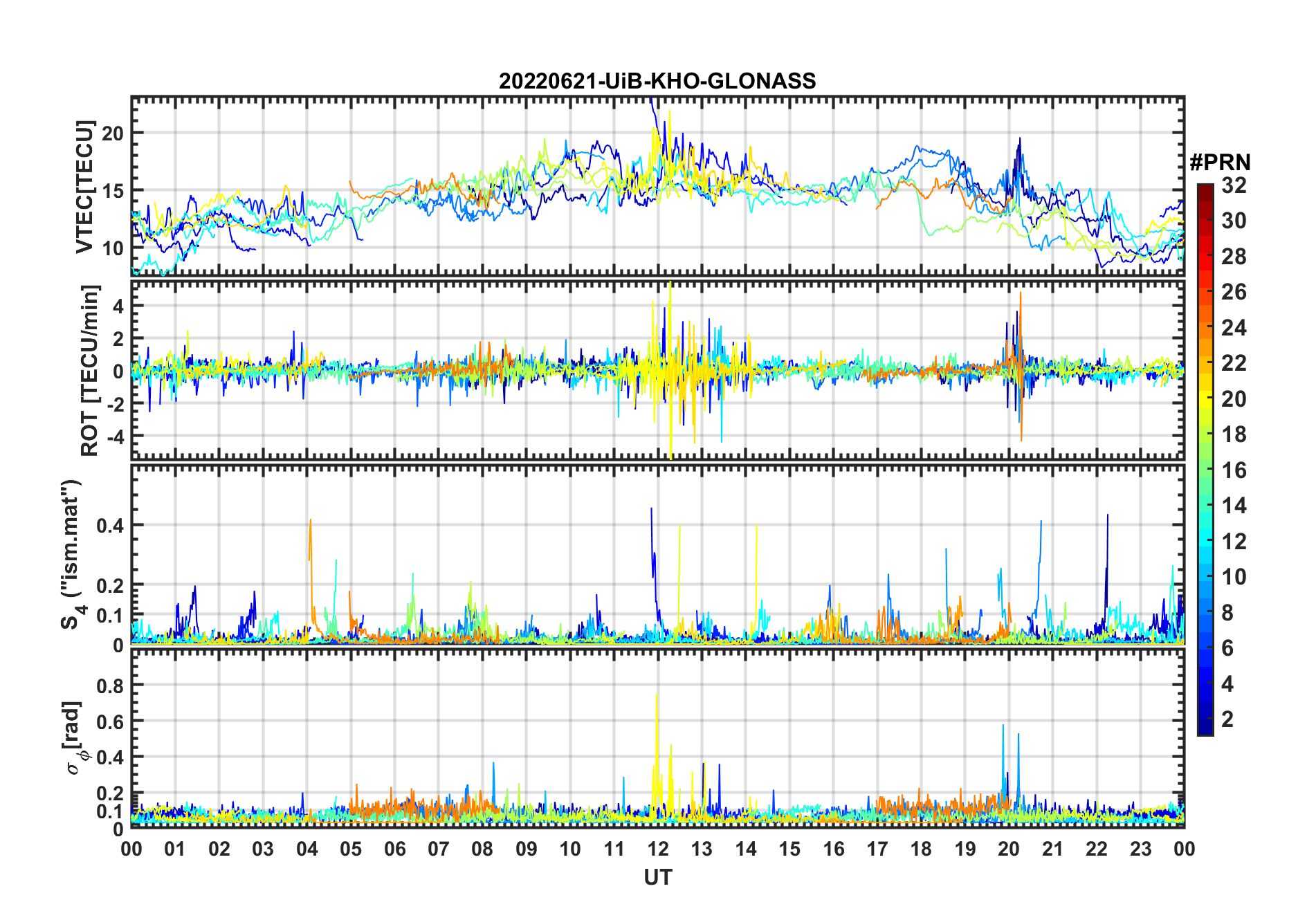Image resolution: width=1316 pixels, height=920 pixels.
Task: Select S4 axis tick label 0.2
Action: pos(111,585)
